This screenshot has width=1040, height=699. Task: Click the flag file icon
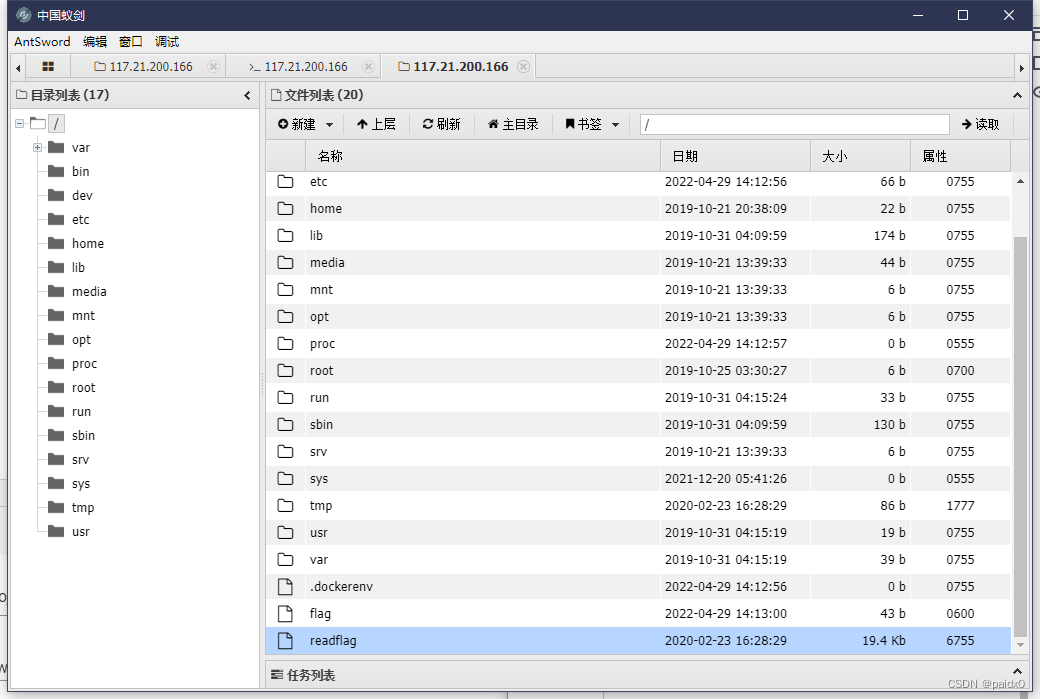(x=285, y=613)
